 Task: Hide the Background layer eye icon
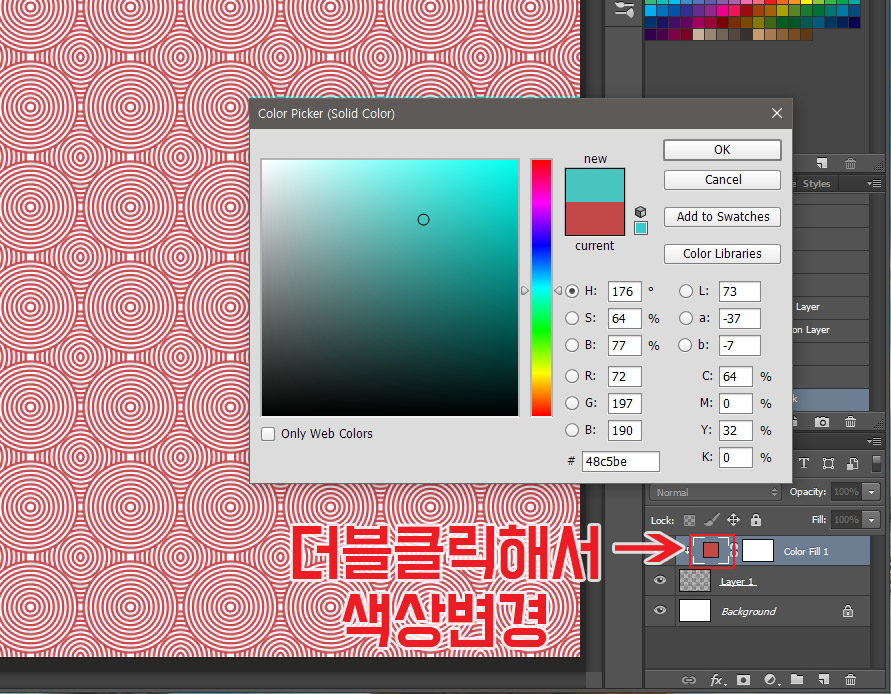tap(660, 610)
